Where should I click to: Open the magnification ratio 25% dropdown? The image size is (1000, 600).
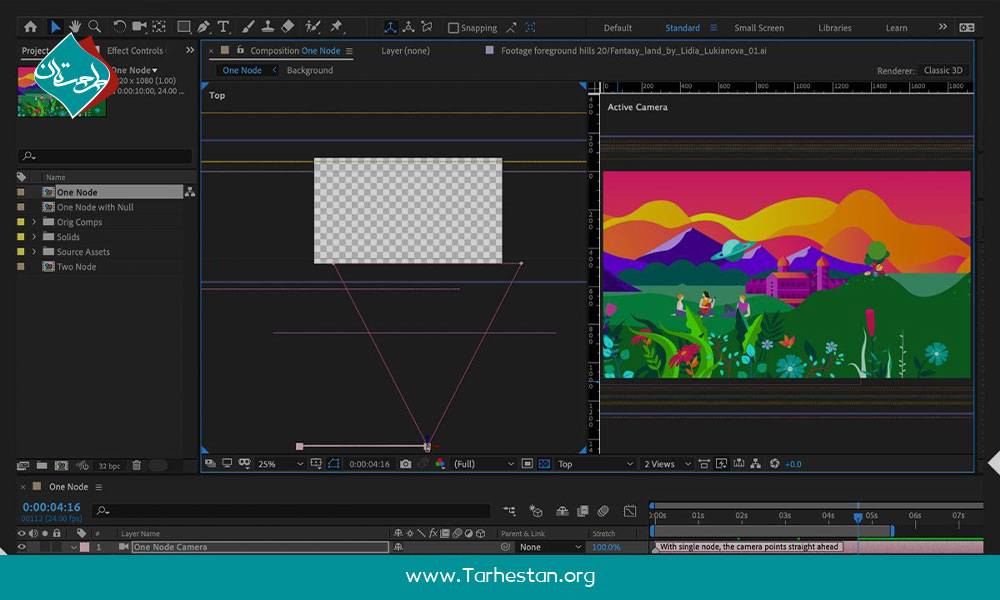[x=280, y=464]
